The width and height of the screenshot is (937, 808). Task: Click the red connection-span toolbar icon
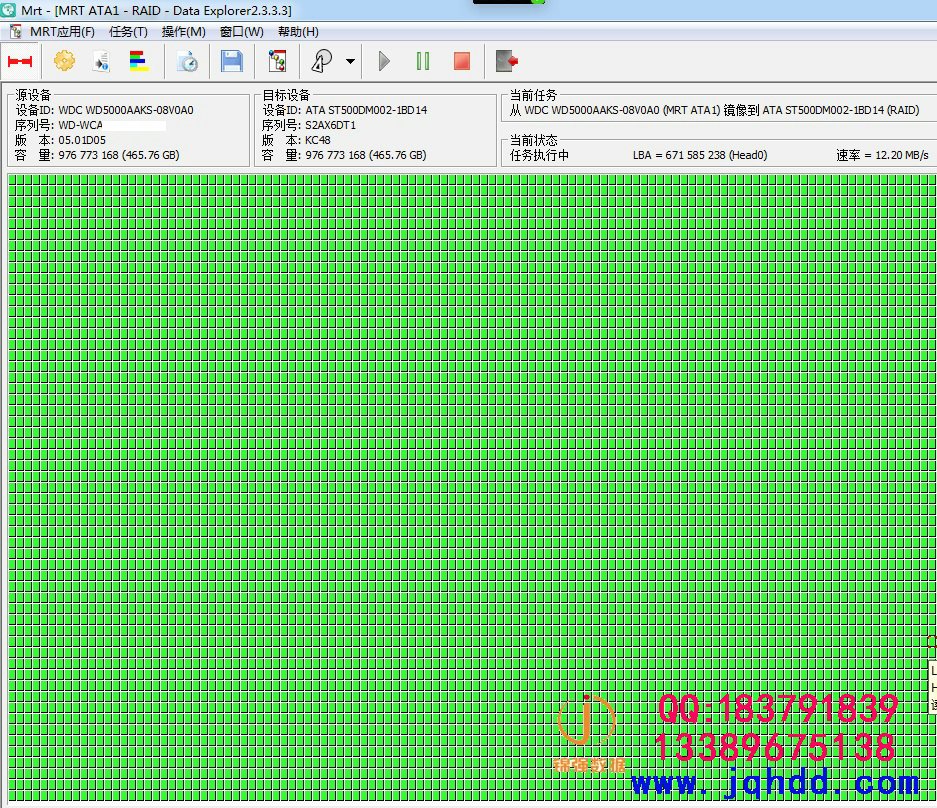(20, 61)
